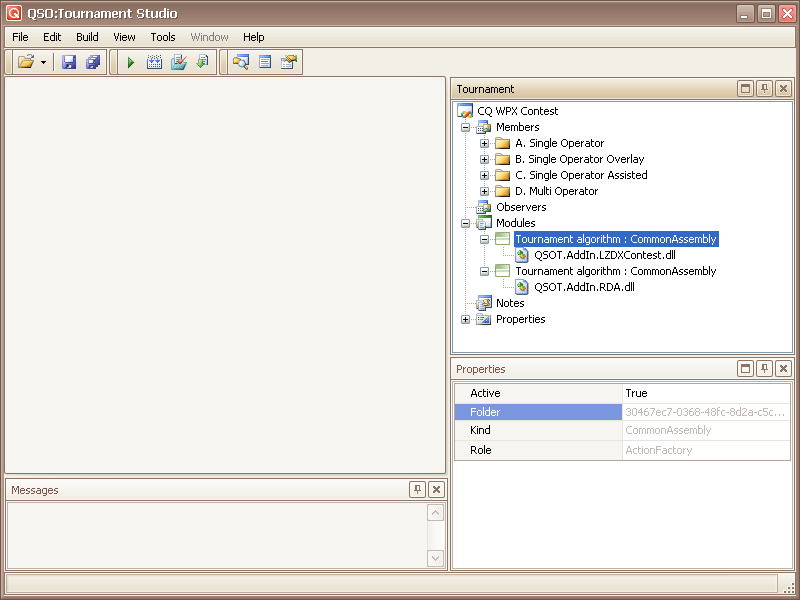The height and width of the screenshot is (600, 800).
Task: Expand the Properties tree node
Action: pyautogui.click(x=465, y=319)
